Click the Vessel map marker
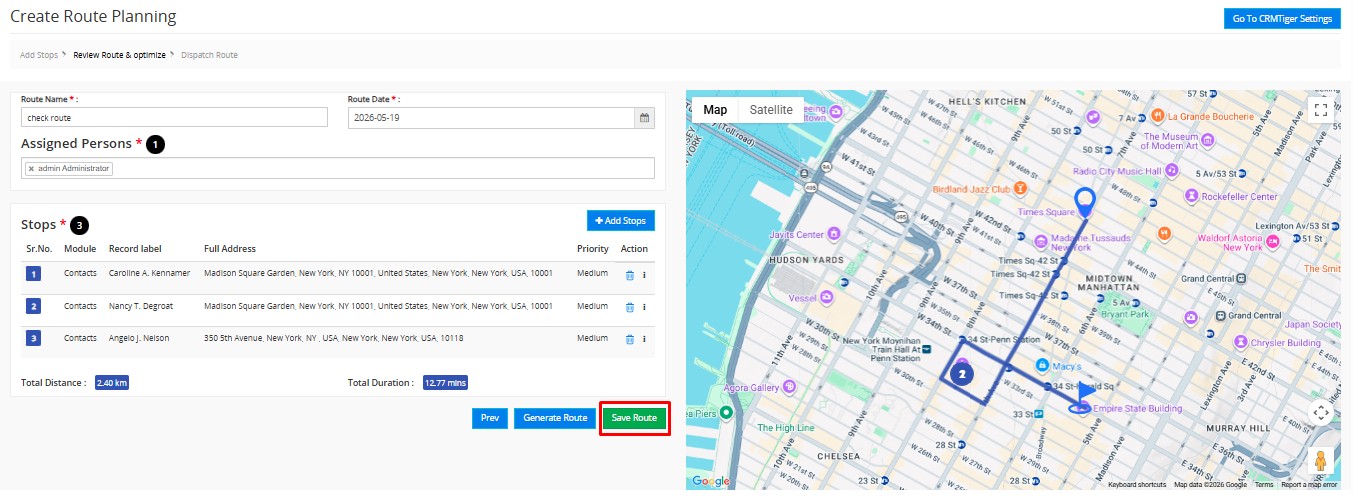The width and height of the screenshot is (1353, 496). (x=825, y=298)
